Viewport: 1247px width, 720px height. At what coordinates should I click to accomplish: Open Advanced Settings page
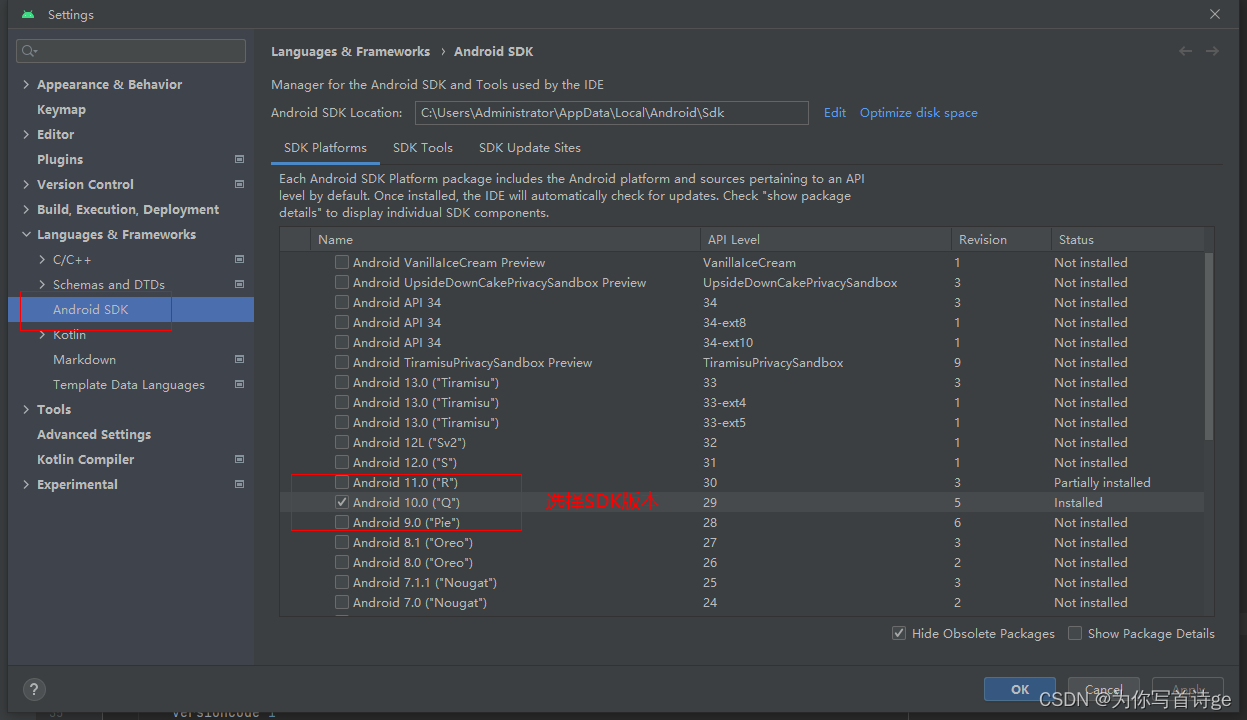(94, 435)
